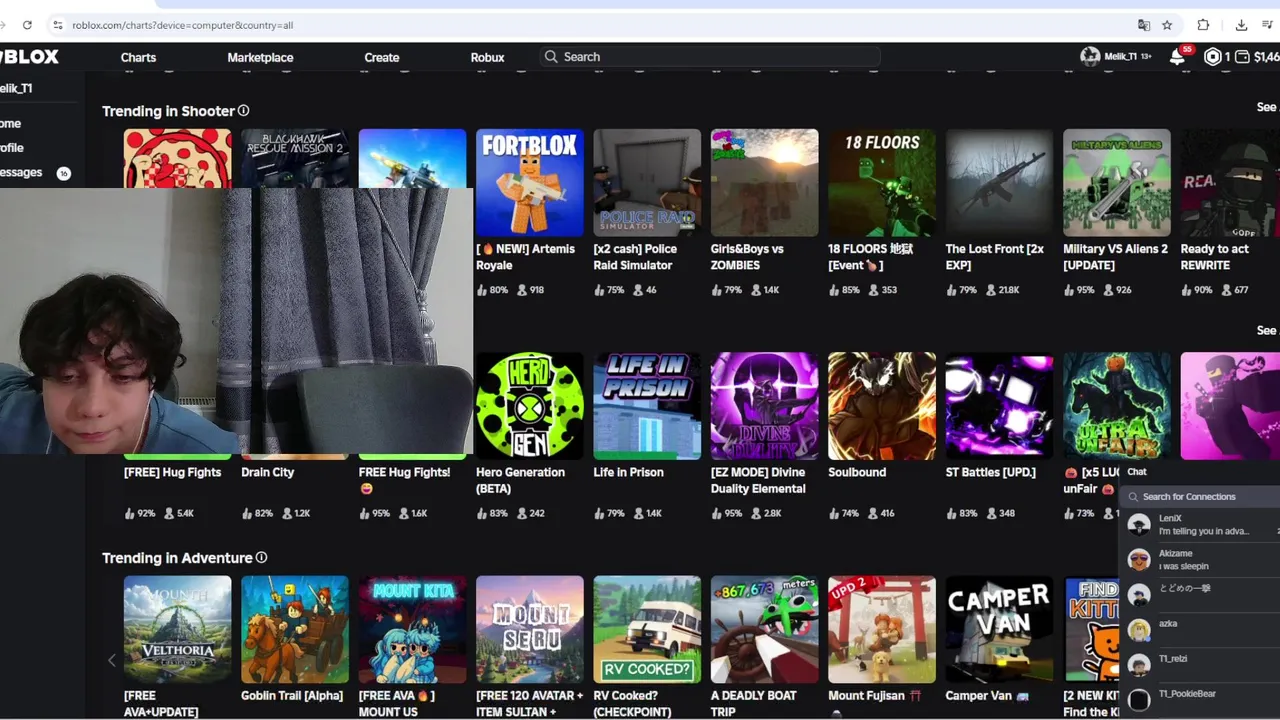Click the Messages unread count badge

click(x=63, y=173)
